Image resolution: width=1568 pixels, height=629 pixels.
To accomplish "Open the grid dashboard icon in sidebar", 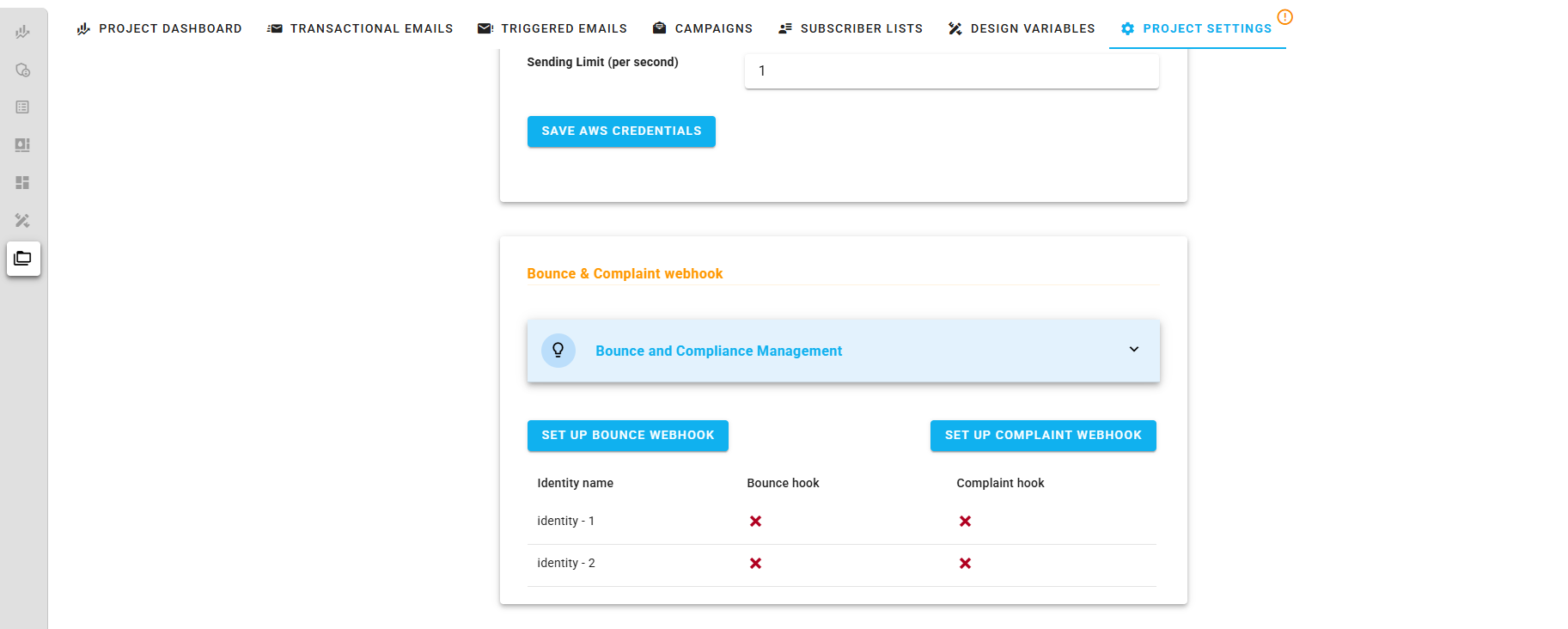I will click(x=22, y=183).
